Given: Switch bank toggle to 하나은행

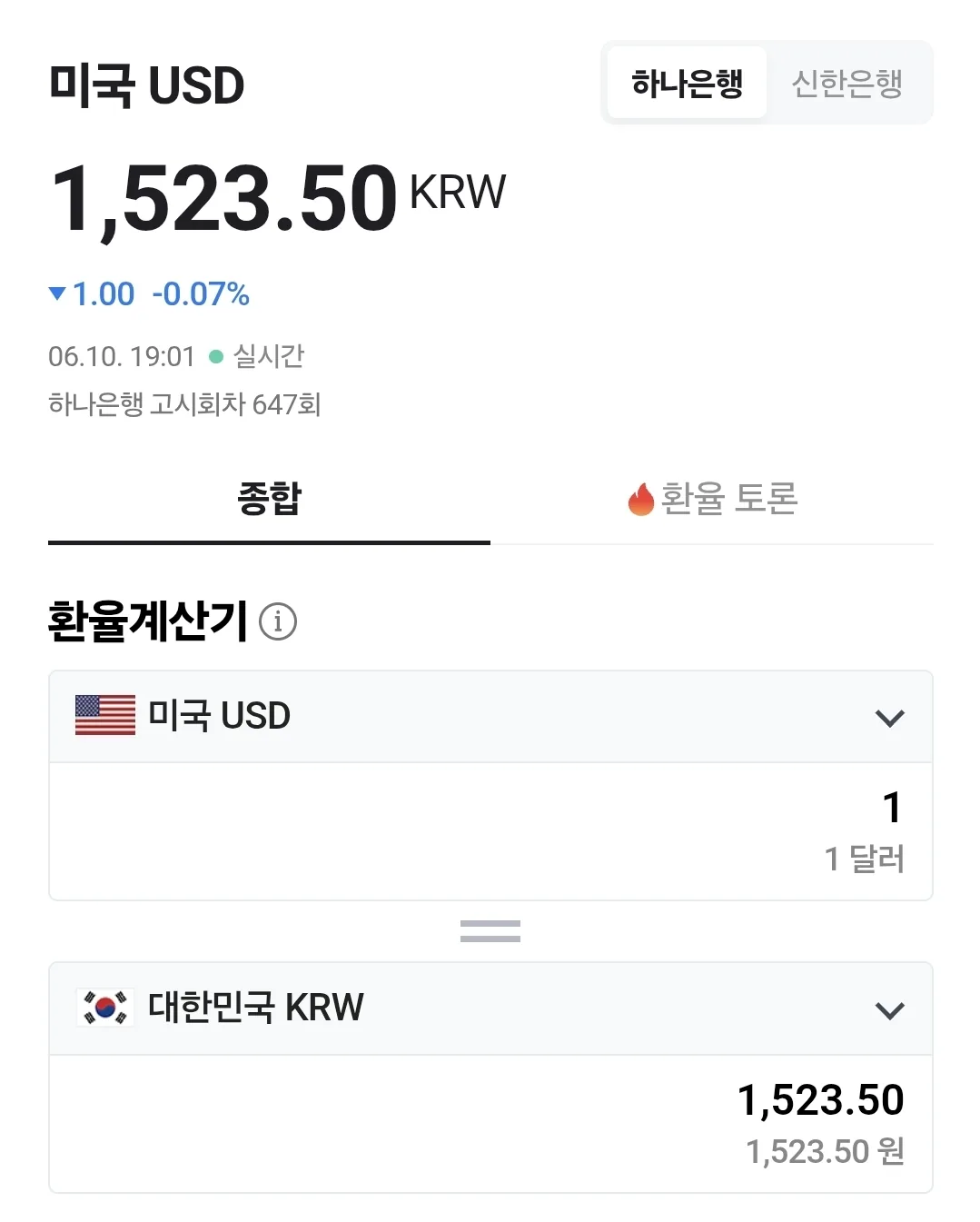Looking at the screenshot, I should 688,83.
